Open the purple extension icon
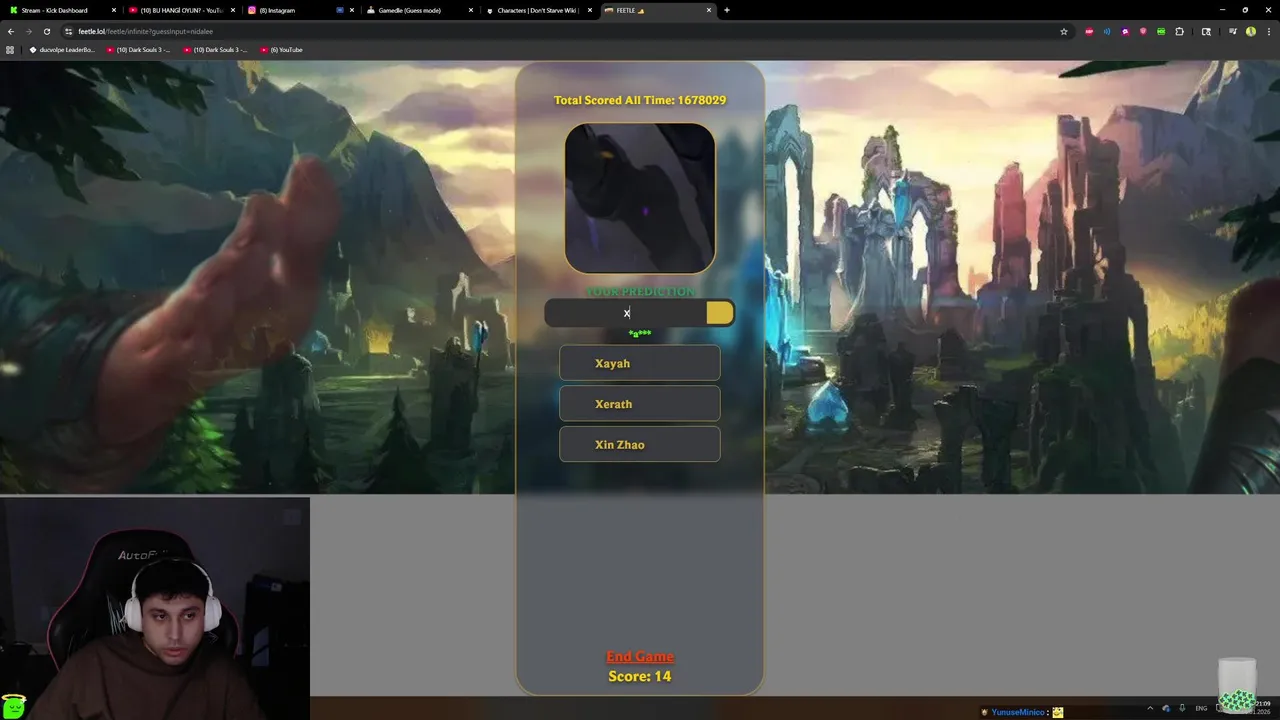Viewport: 1280px width, 720px height. coord(1125,31)
